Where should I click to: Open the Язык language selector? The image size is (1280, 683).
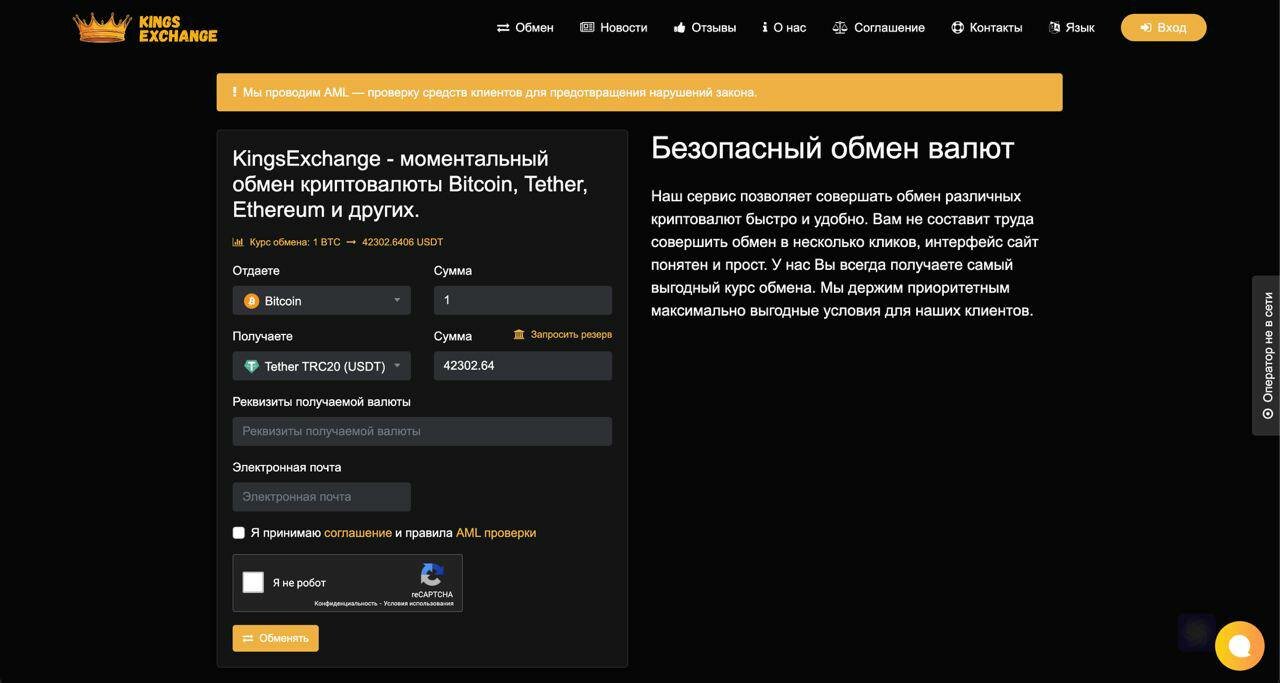(1071, 28)
